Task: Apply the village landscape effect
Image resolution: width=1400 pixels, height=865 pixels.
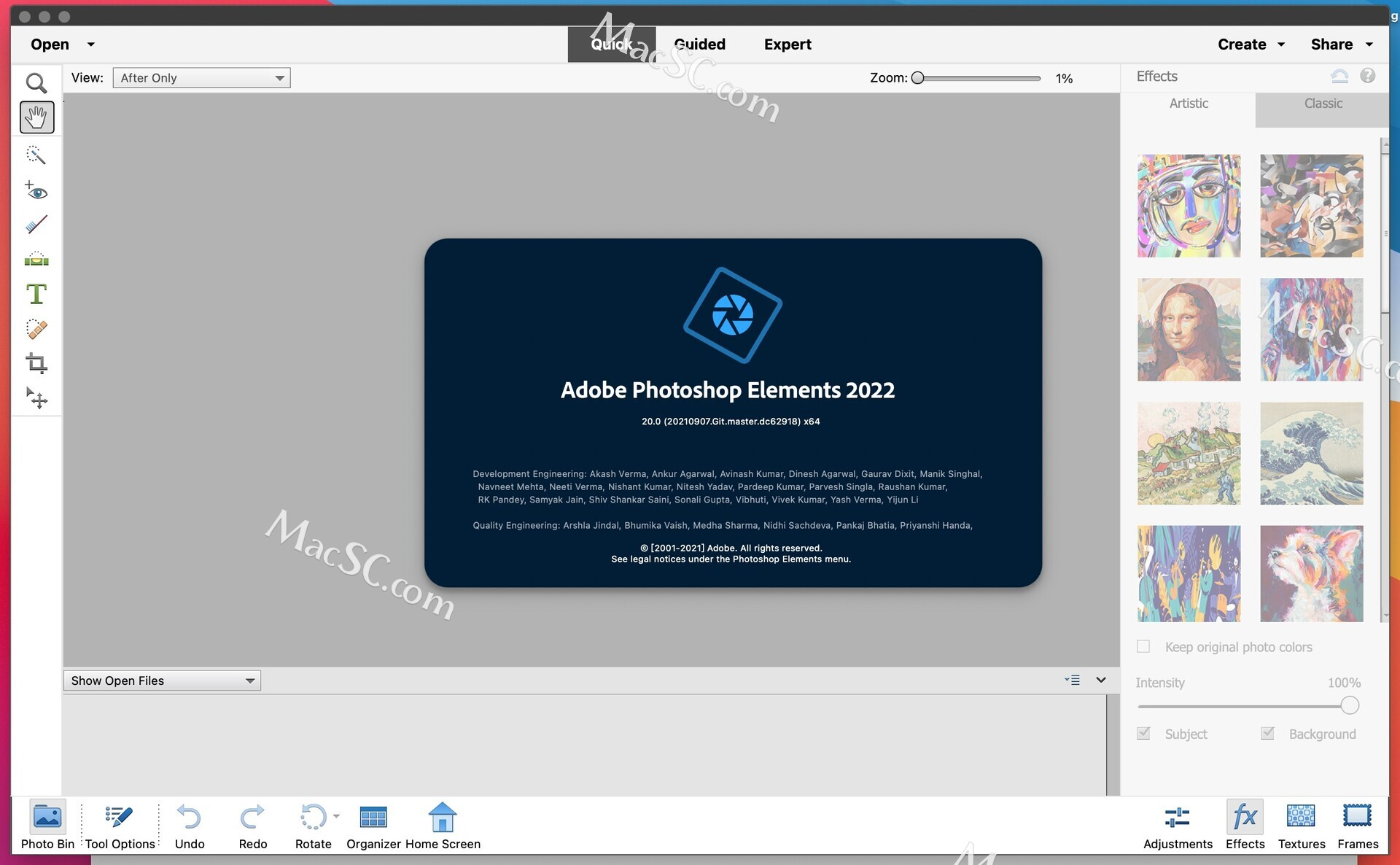Action: 1189,453
